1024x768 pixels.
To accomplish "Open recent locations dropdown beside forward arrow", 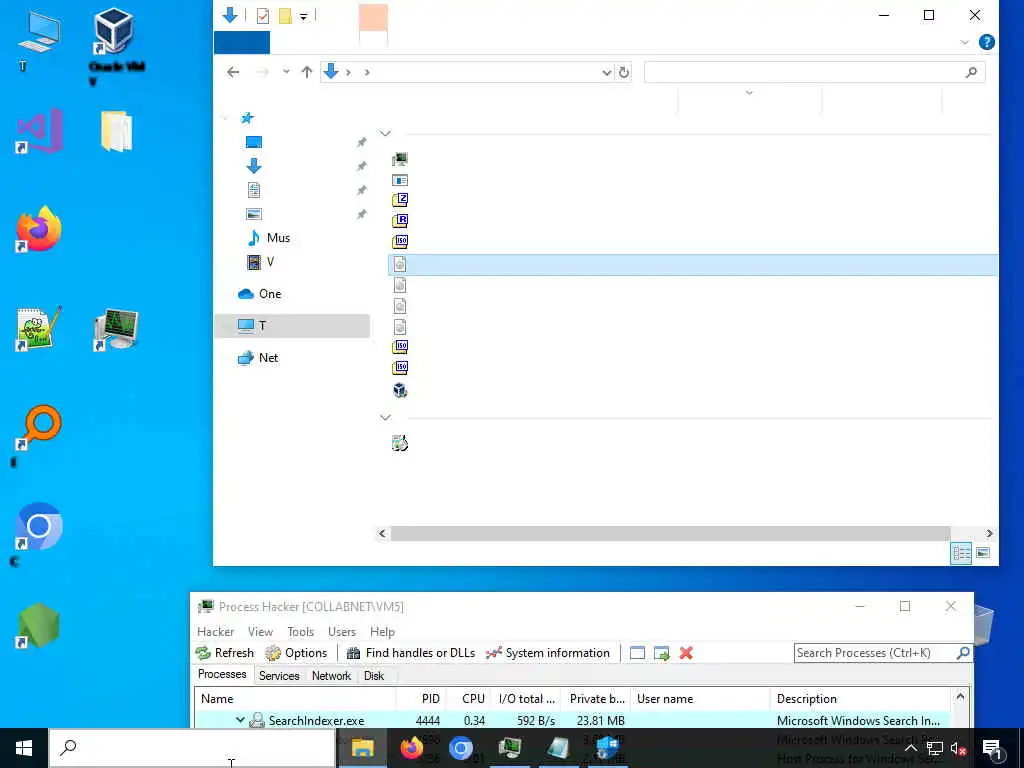I will [x=286, y=72].
